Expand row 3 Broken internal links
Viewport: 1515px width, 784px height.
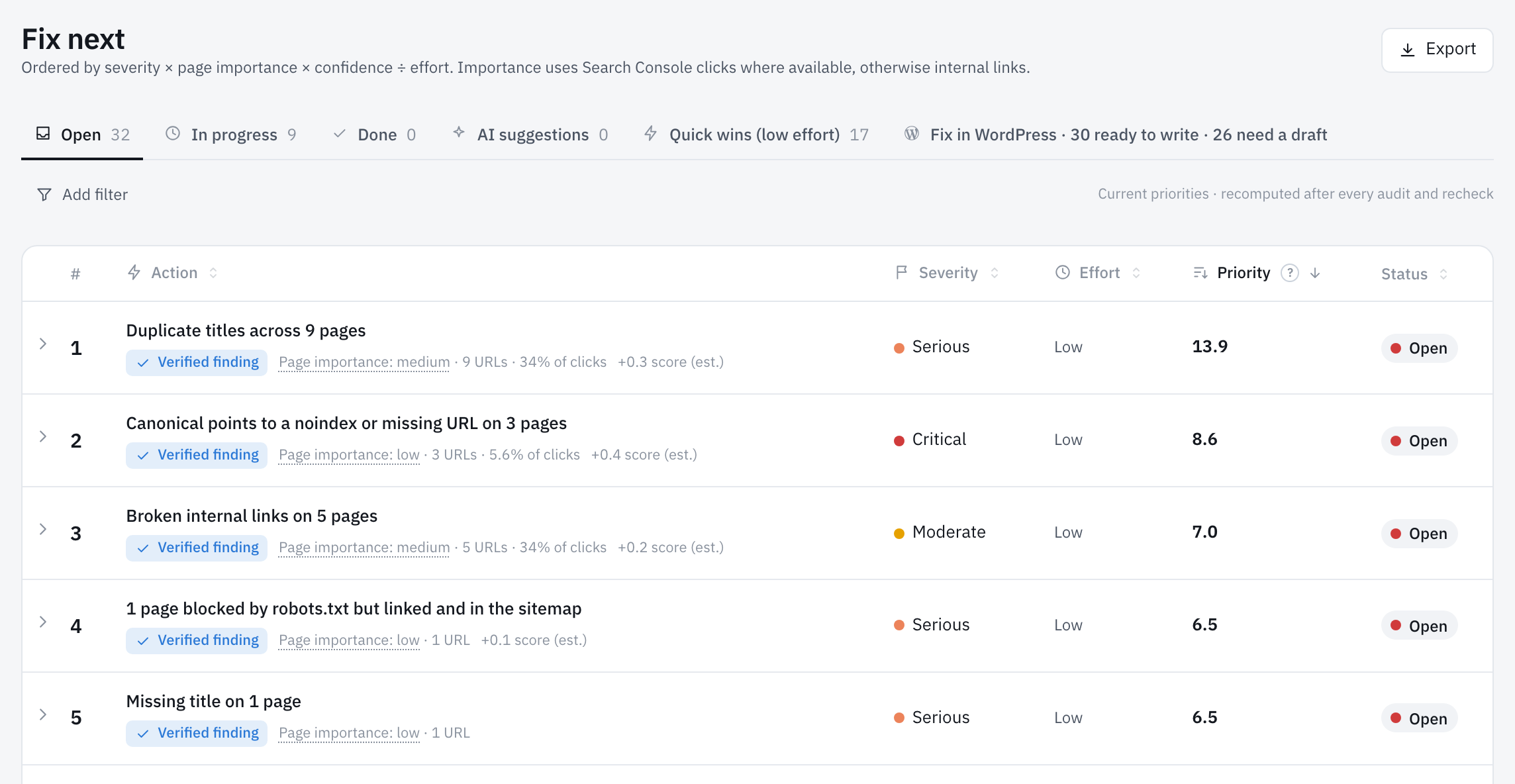[x=43, y=529]
